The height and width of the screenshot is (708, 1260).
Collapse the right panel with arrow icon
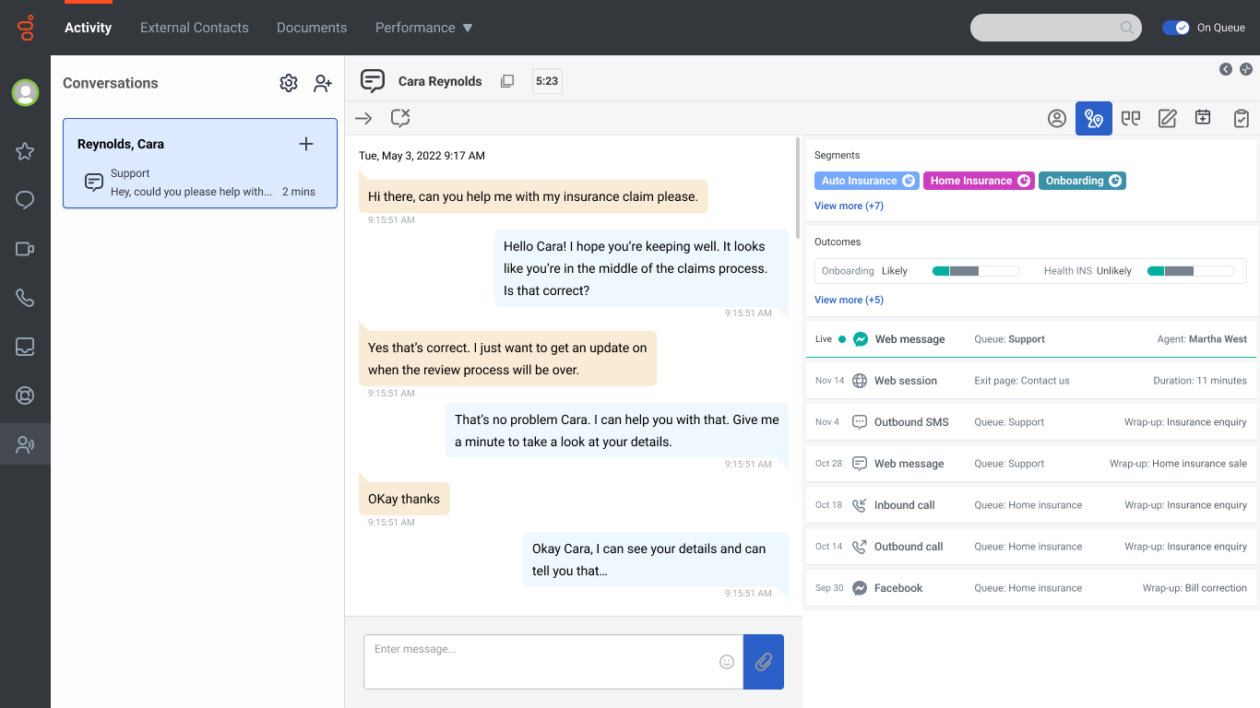[x=1225, y=69]
